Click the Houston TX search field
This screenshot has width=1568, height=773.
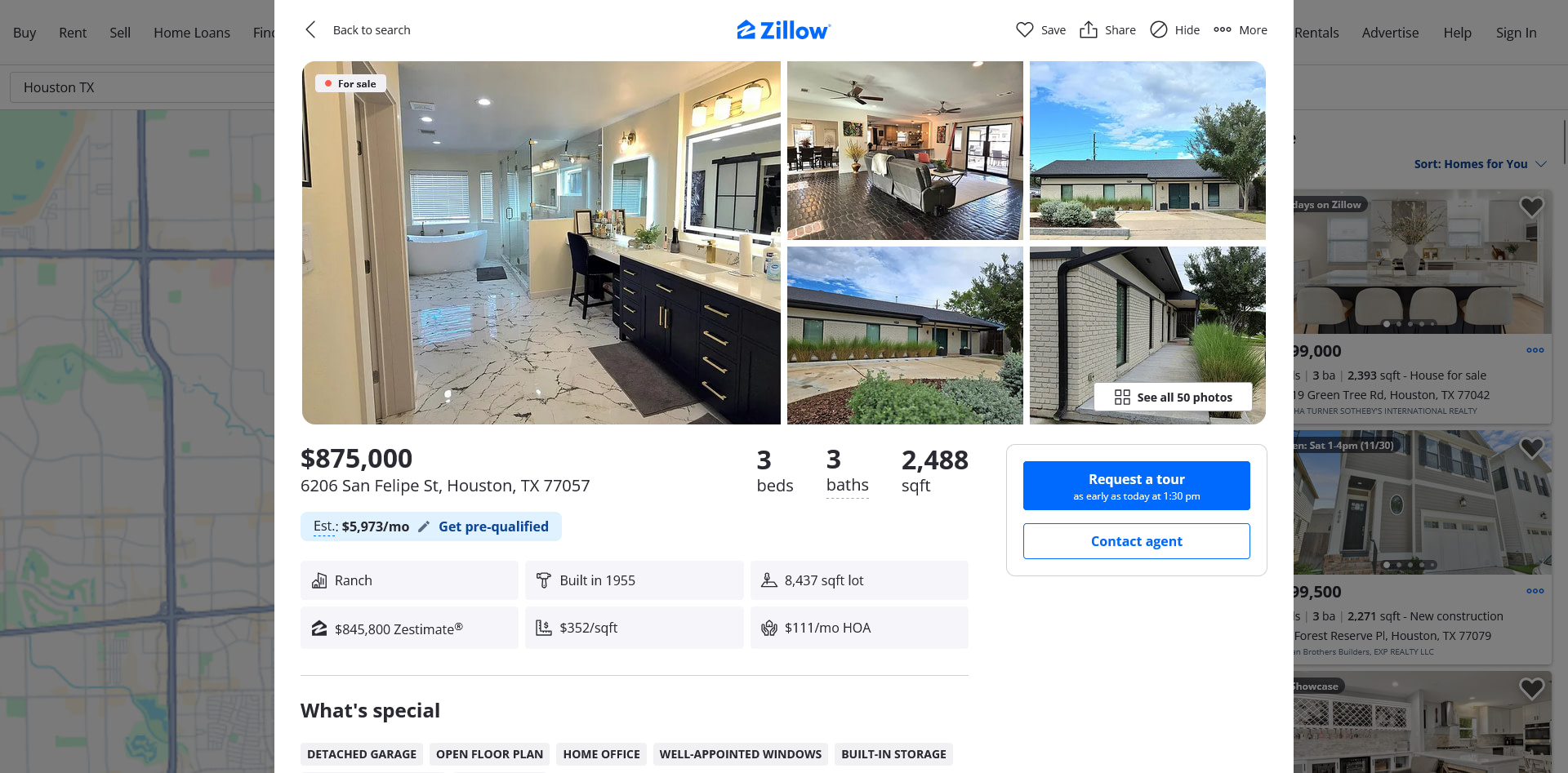tap(143, 87)
